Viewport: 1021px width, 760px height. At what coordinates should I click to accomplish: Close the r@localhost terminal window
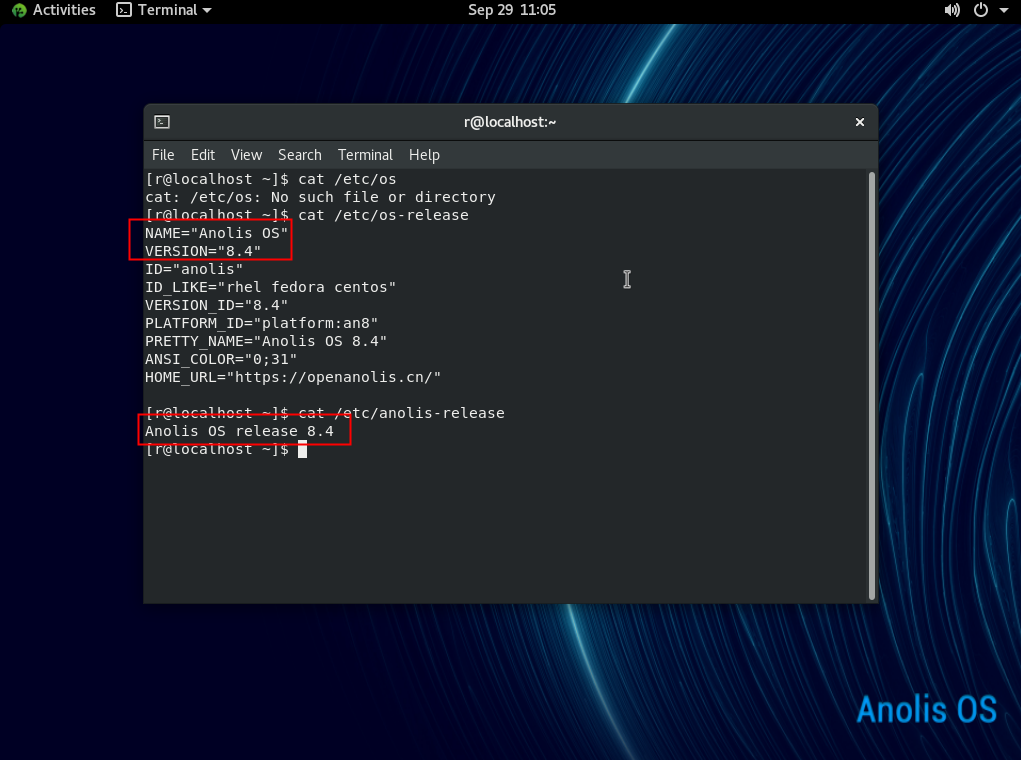pos(859,122)
